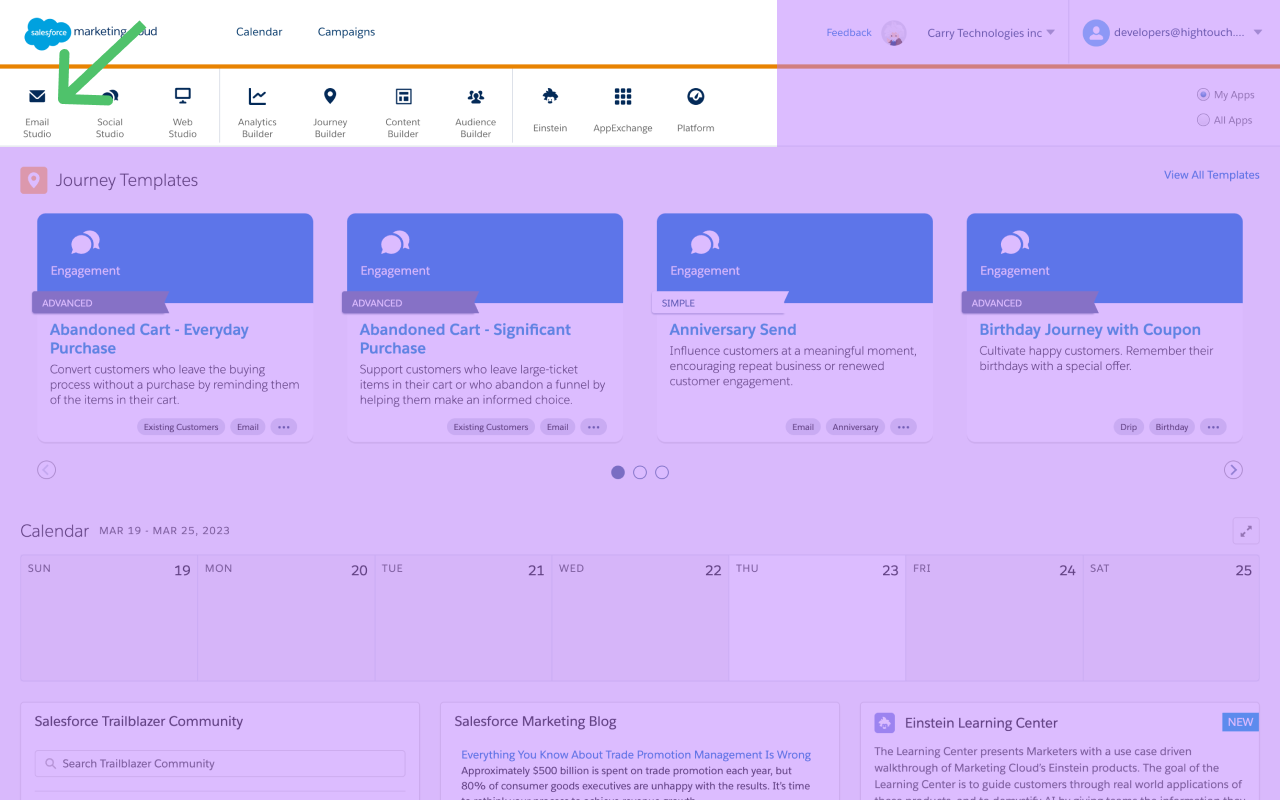Click Email tag on Significant Purchase card
This screenshot has height=801, width=1280.
pyautogui.click(x=558, y=427)
